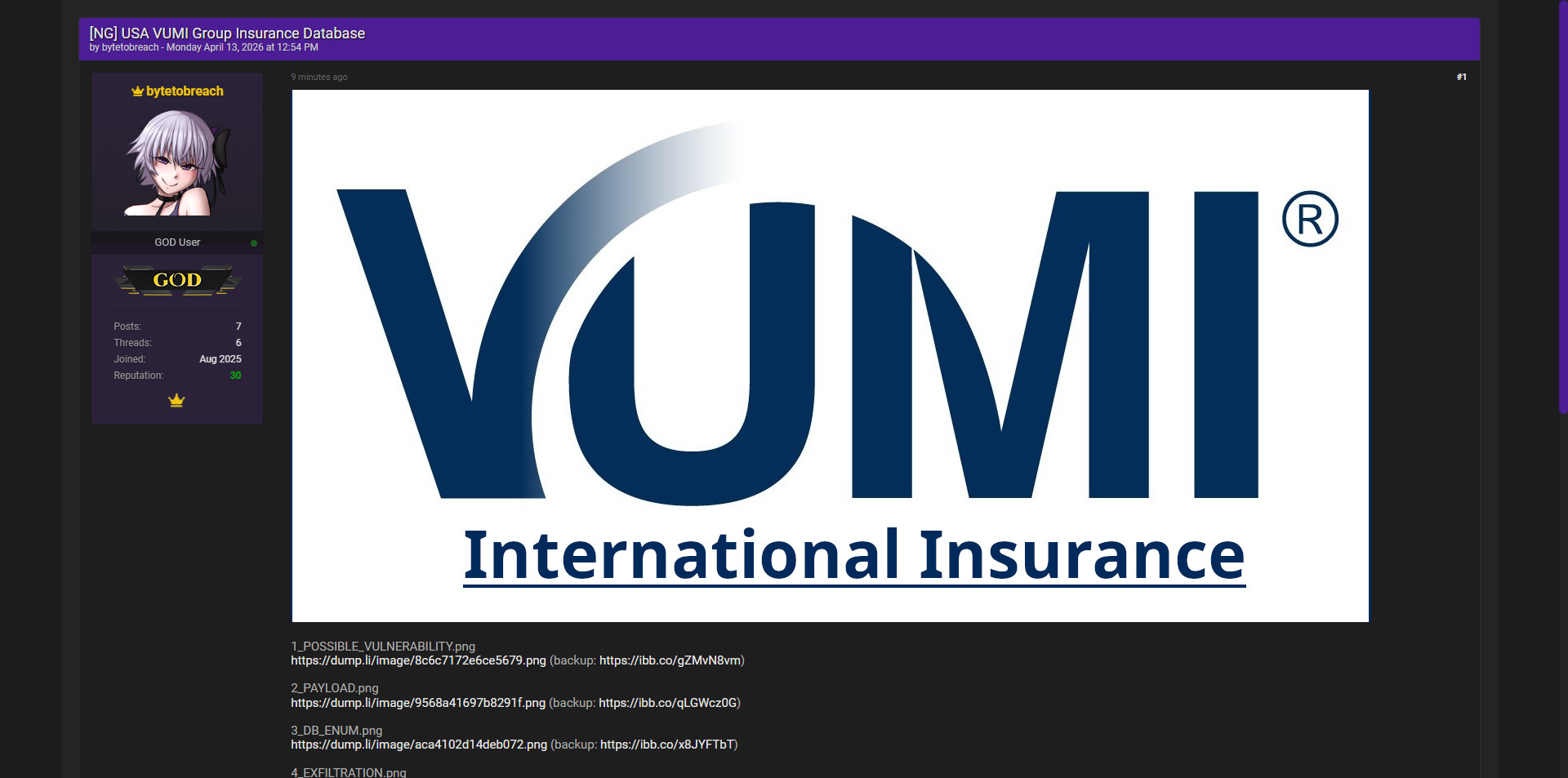This screenshot has height=778, width=1568.
Task: Click the page's vertical scrollbar
Action: [x=1562, y=204]
